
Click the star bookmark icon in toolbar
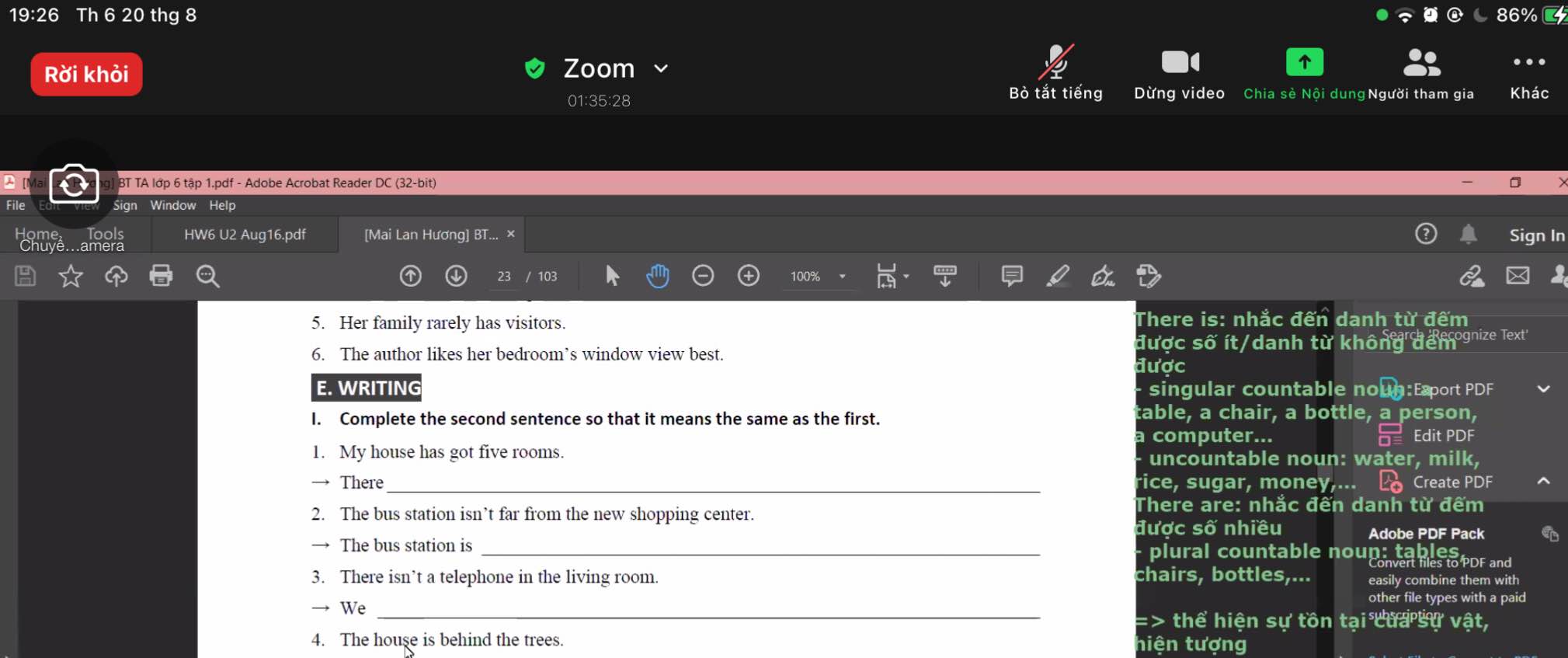71,276
